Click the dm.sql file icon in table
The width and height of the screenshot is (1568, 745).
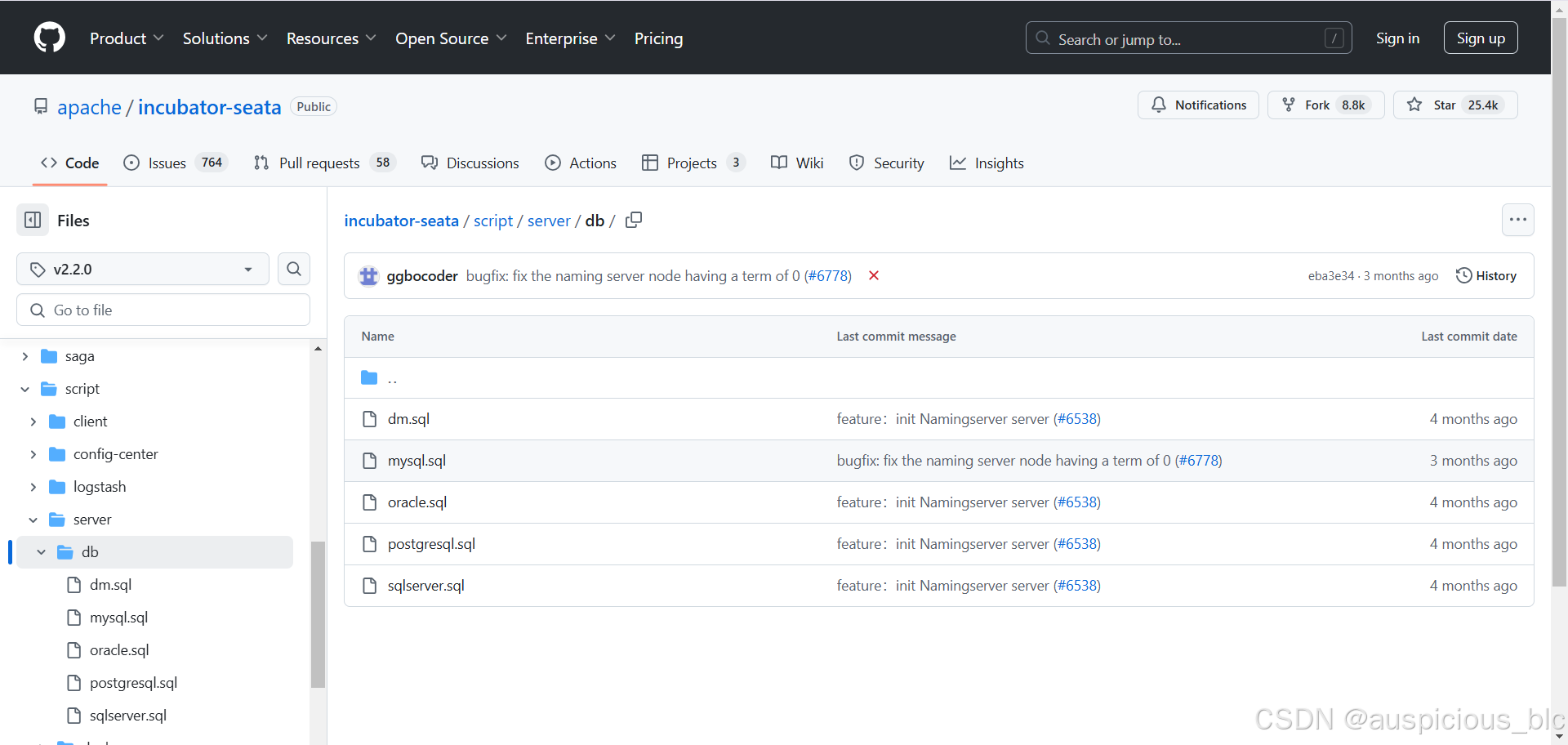(369, 419)
